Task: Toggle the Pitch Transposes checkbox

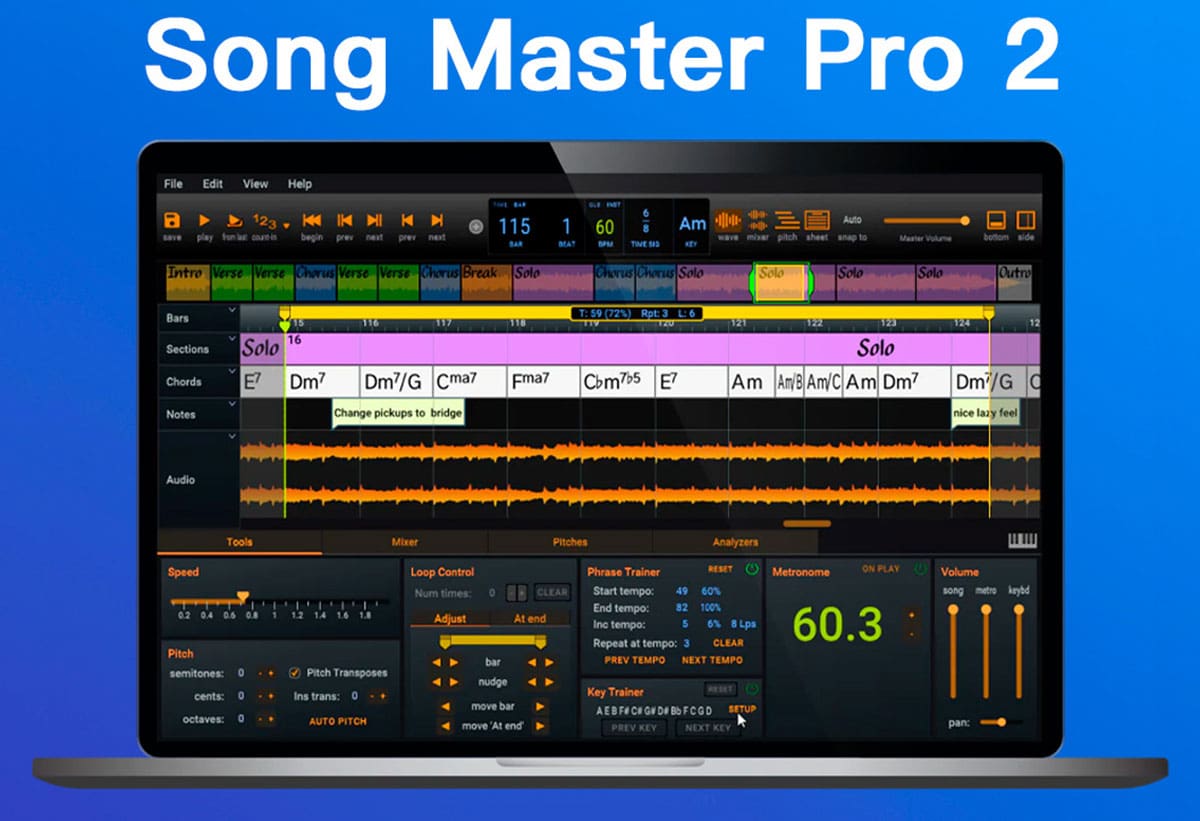Action: pyautogui.click(x=294, y=673)
